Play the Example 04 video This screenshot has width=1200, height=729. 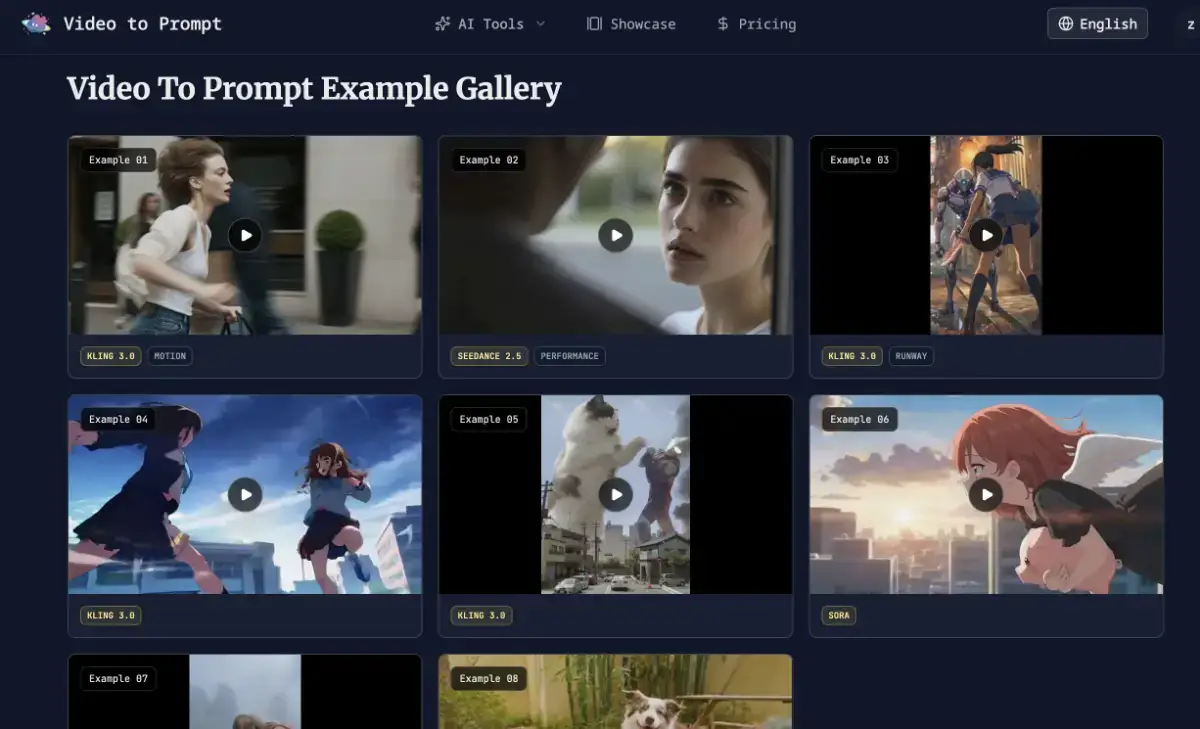coord(245,494)
